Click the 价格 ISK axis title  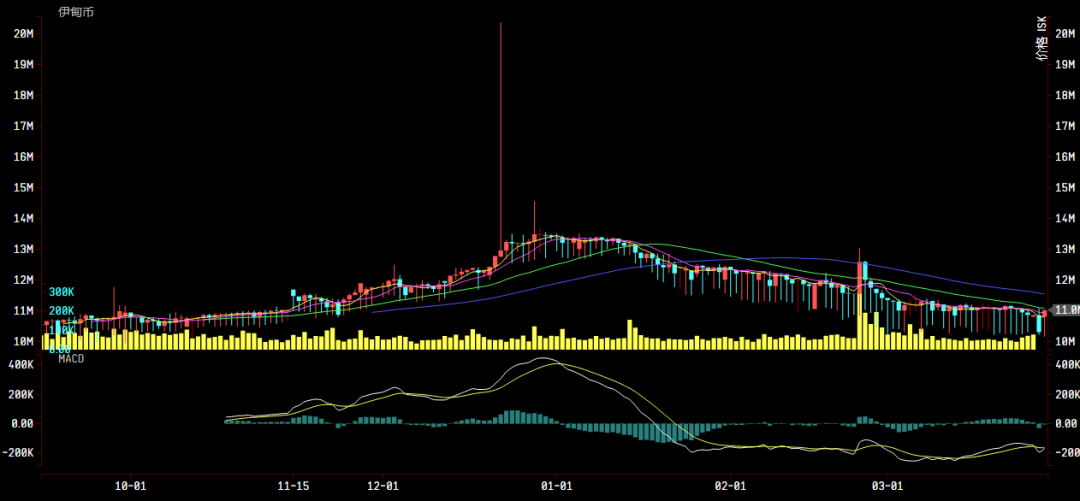pyautogui.click(x=1042, y=38)
